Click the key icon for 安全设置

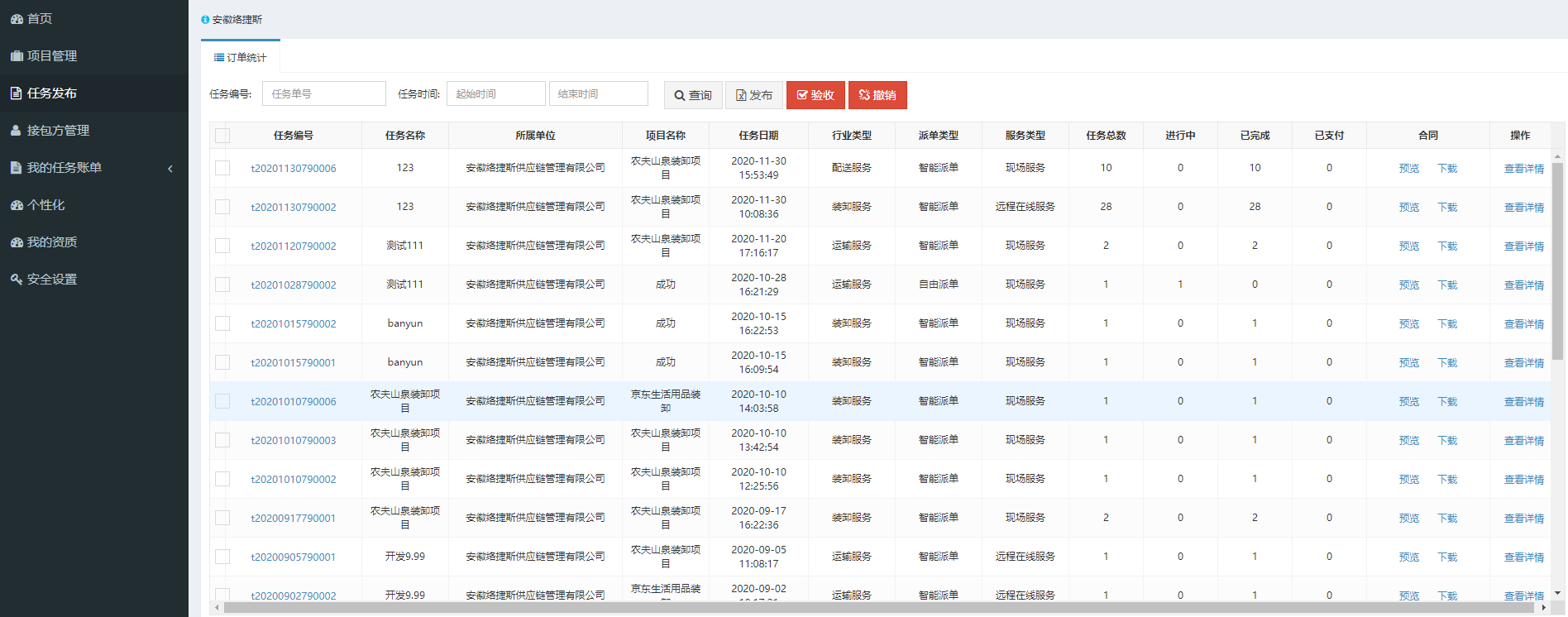coord(17,280)
